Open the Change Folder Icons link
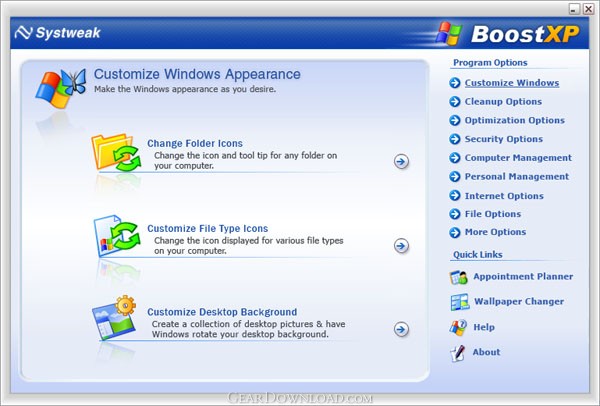This screenshot has width=600, height=406. 195,143
